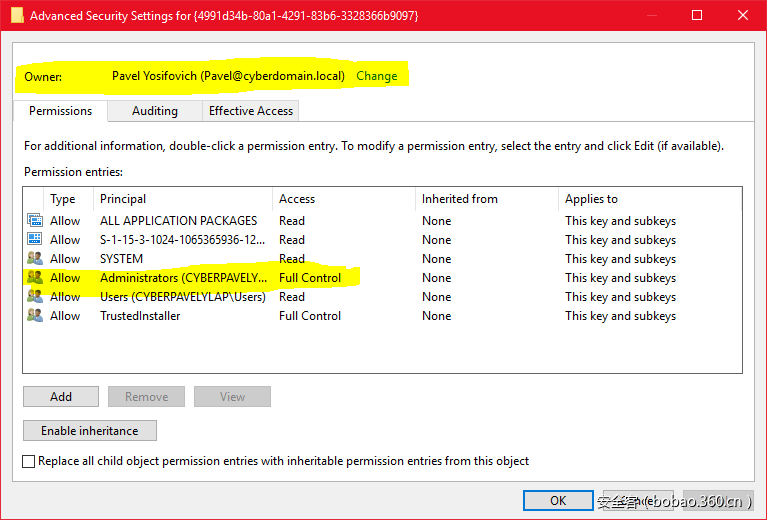Confirm with the OK button
Screen dimensions: 767x520
[558, 500]
